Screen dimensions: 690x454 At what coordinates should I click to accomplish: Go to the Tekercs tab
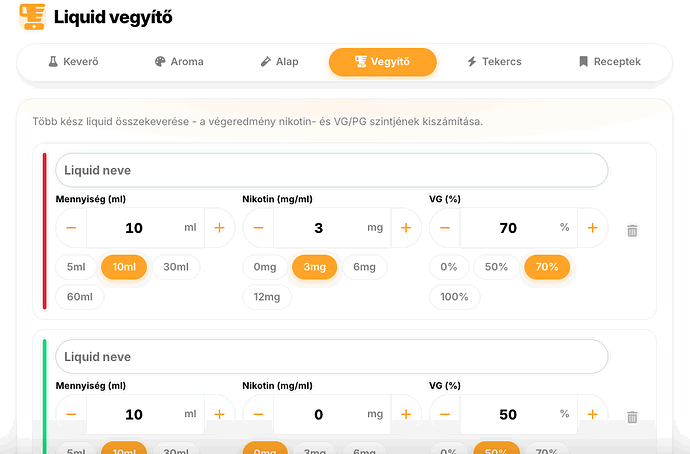coord(494,62)
